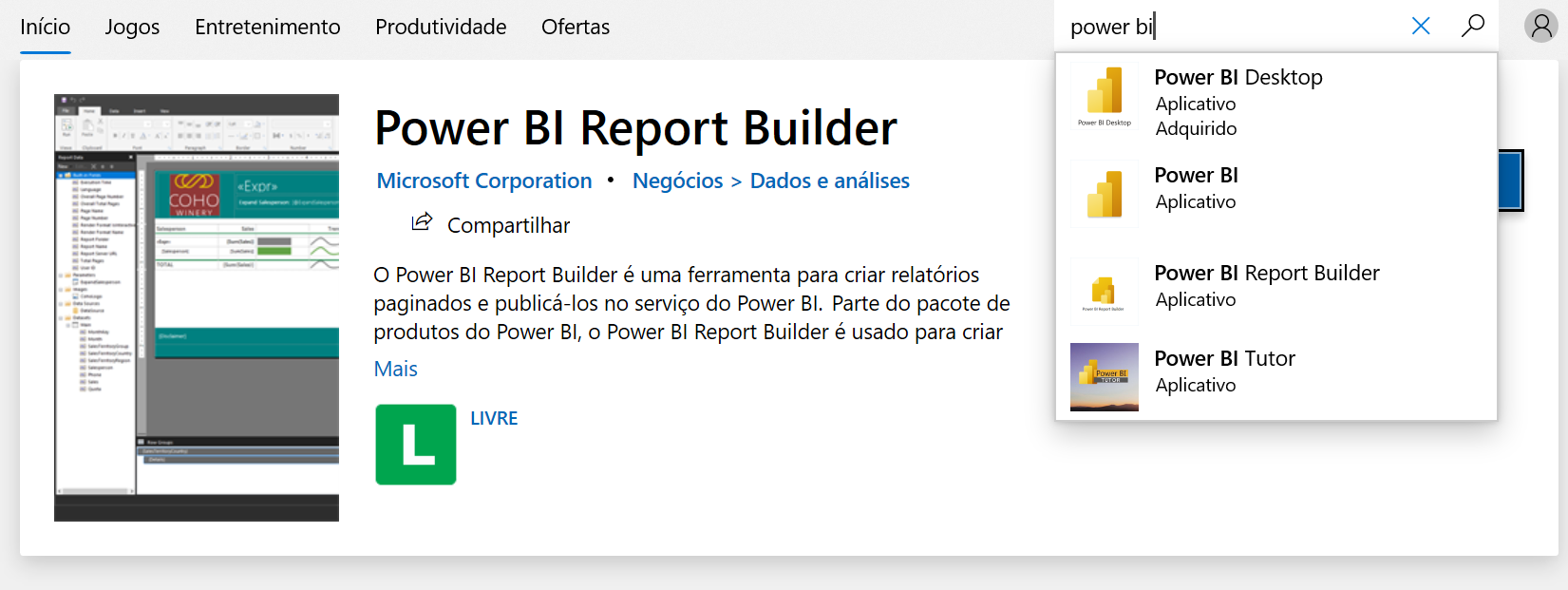
Task: Go to the Produtividade tab
Action: point(441,27)
